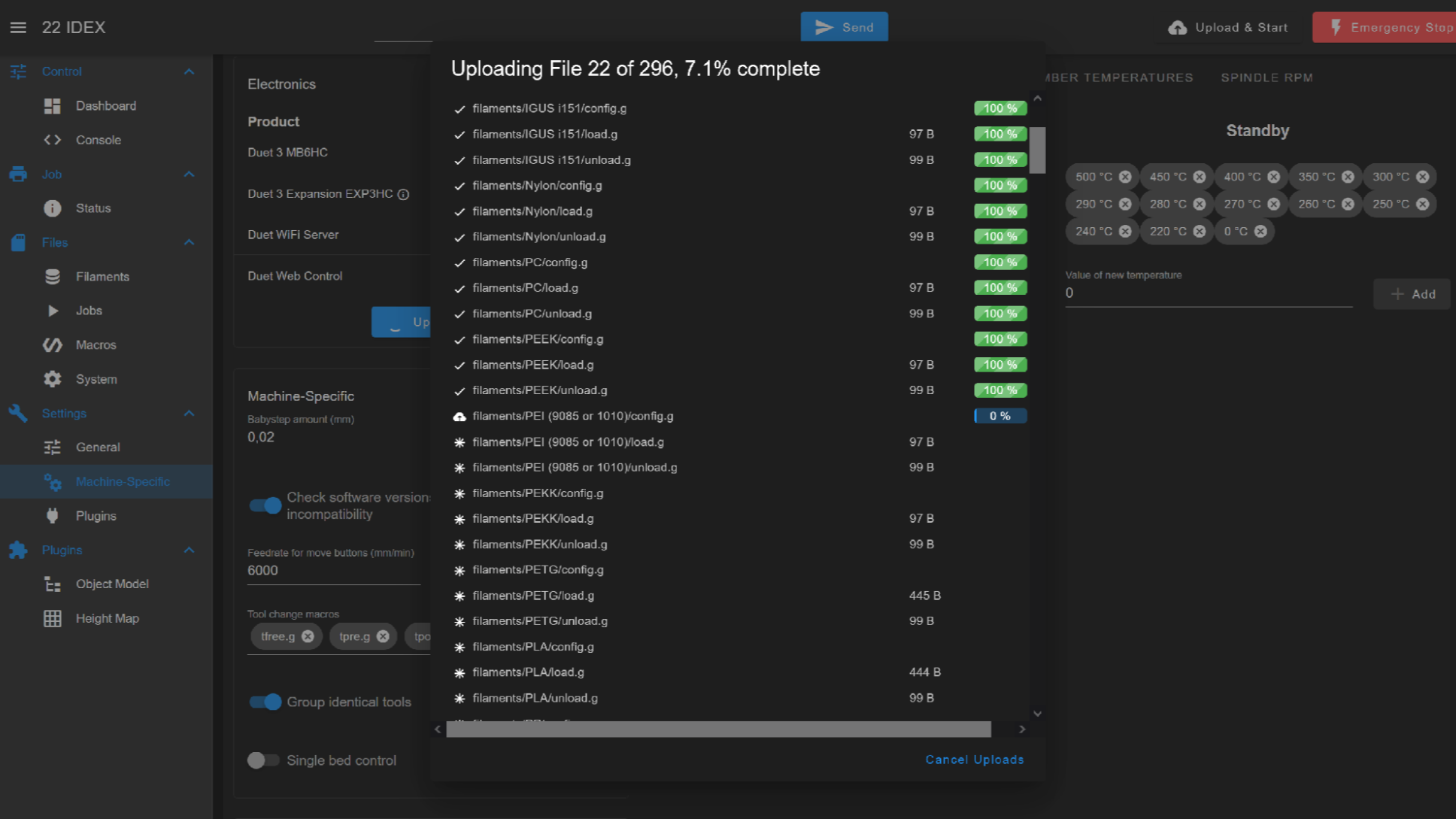Click the blue Upload button under Electronics

coord(402,322)
